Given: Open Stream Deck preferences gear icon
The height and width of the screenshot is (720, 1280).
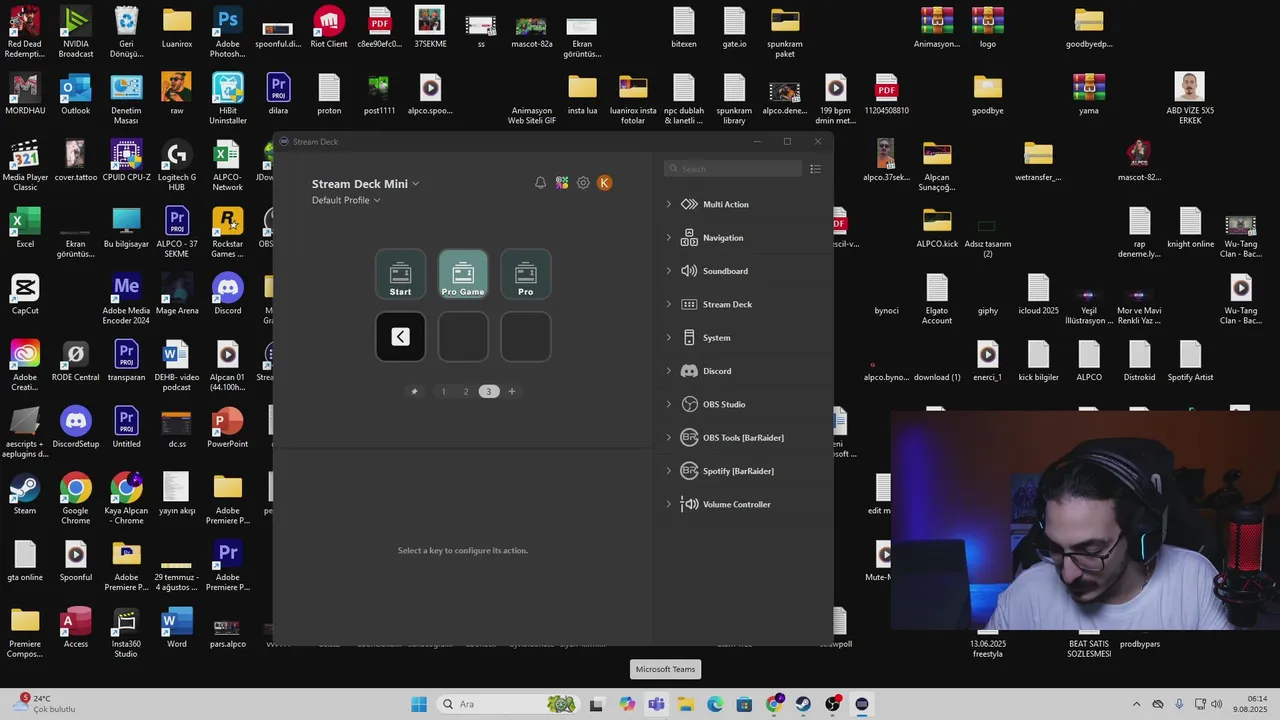Looking at the screenshot, I should [x=583, y=183].
